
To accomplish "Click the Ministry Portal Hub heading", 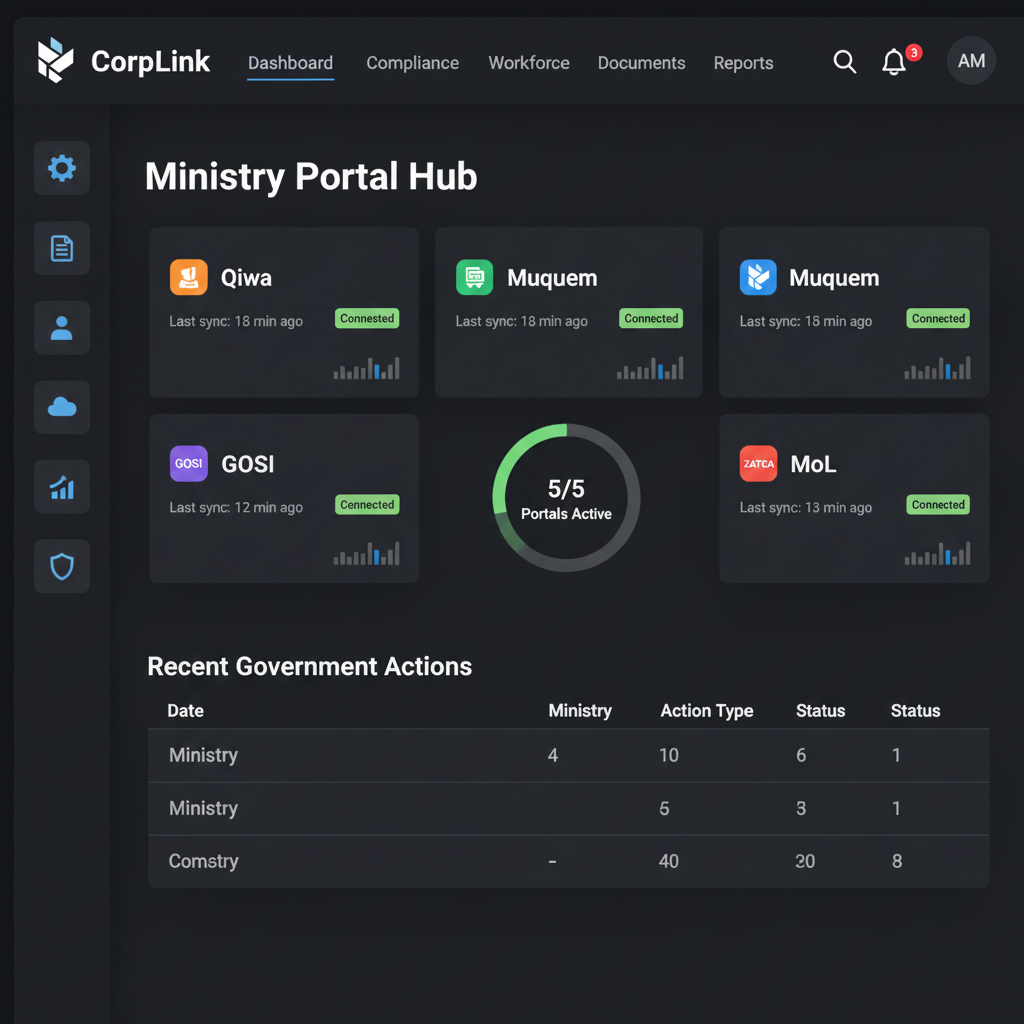I will (x=311, y=176).
